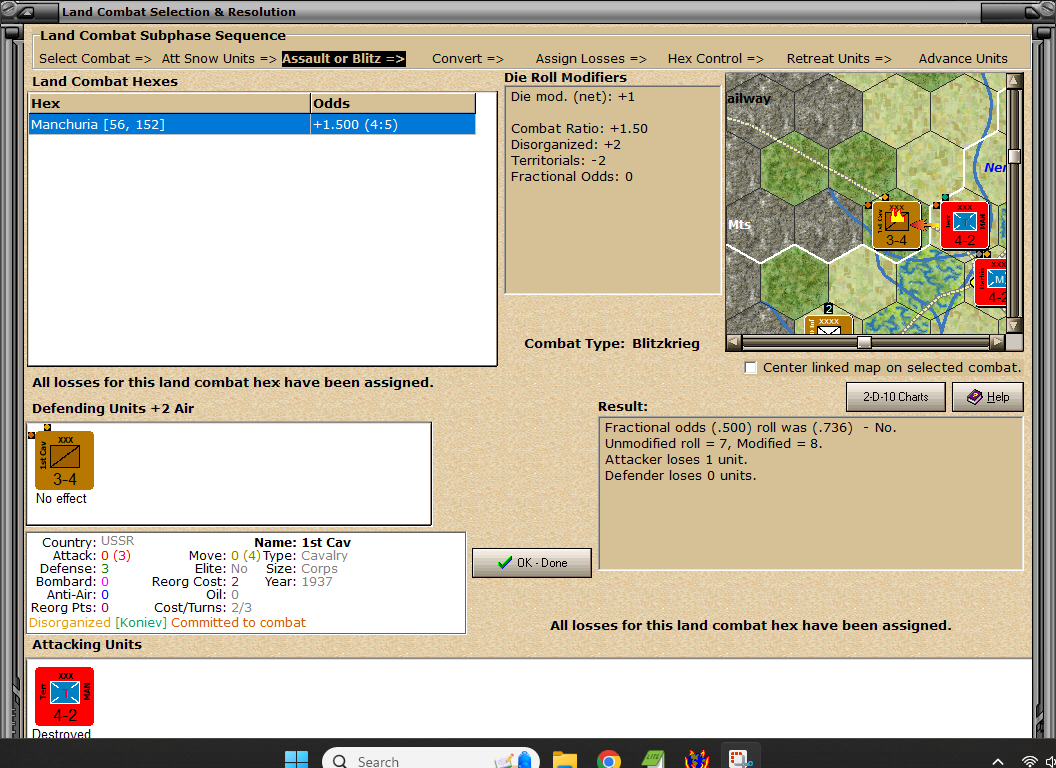Open the 2-D-10 Charts

click(896, 397)
